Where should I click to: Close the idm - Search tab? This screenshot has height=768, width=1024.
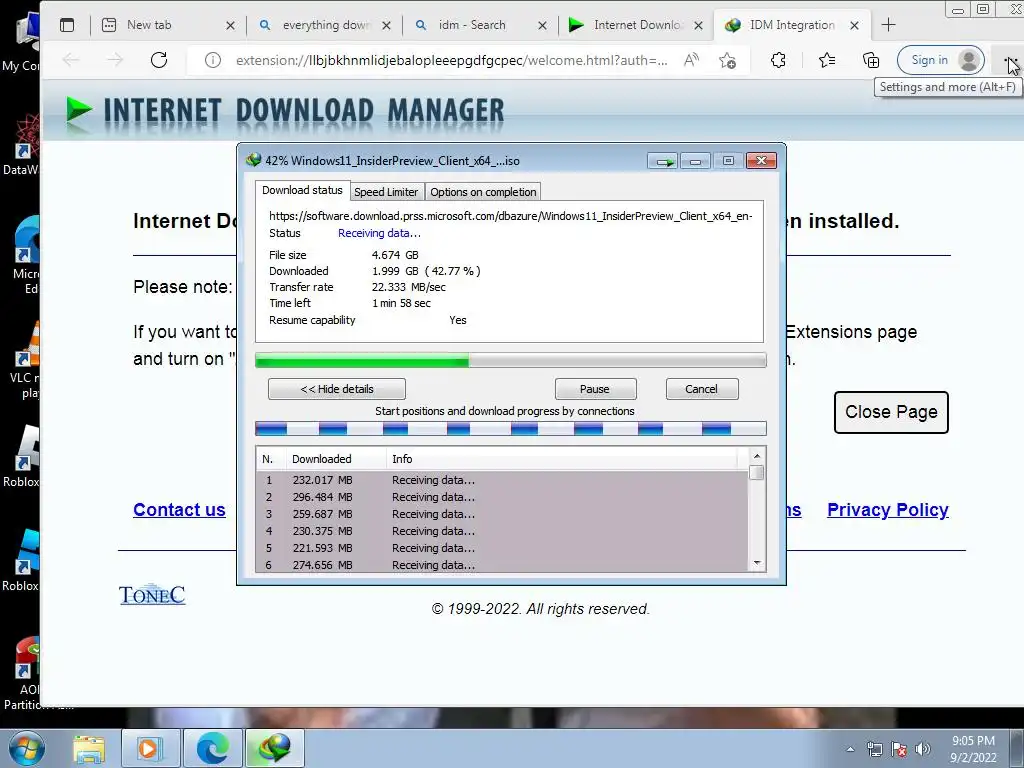(542, 25)
